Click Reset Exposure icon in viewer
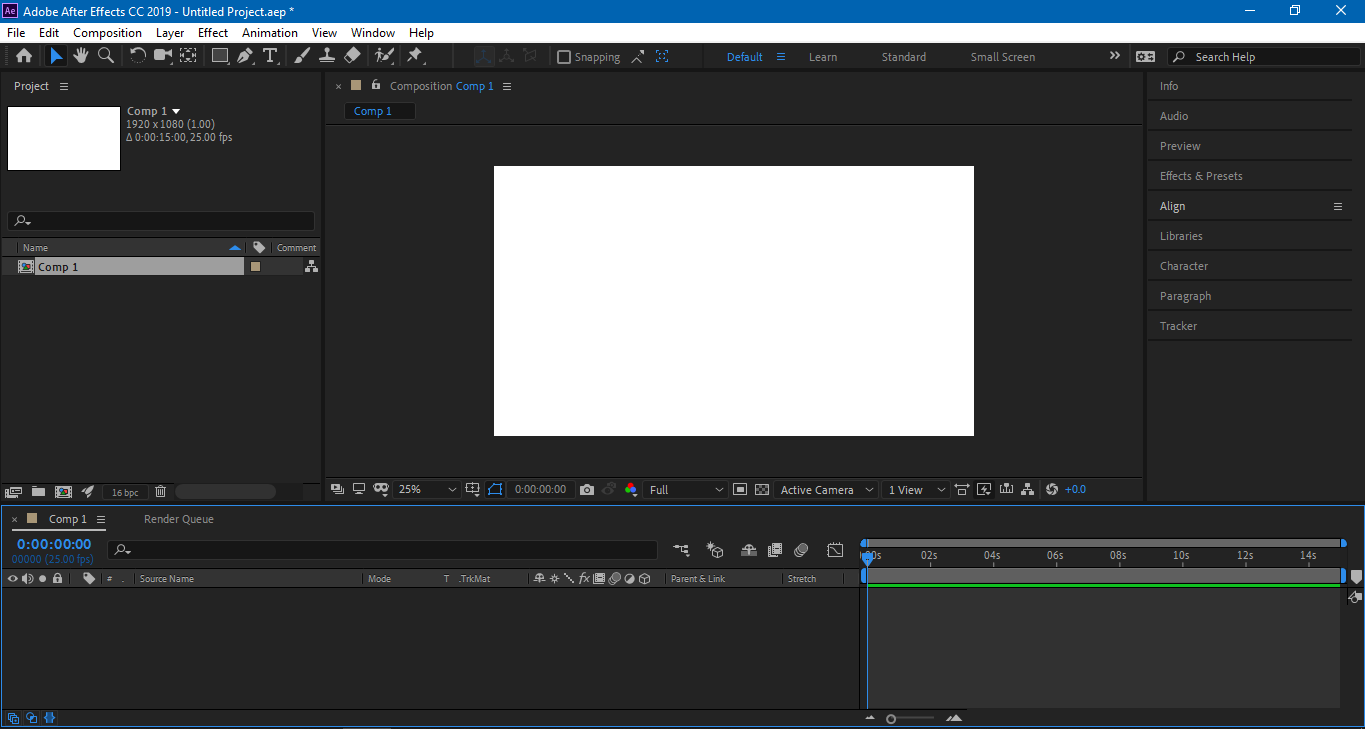This screenshot has width=1365, height=729. pos(1051,490)
